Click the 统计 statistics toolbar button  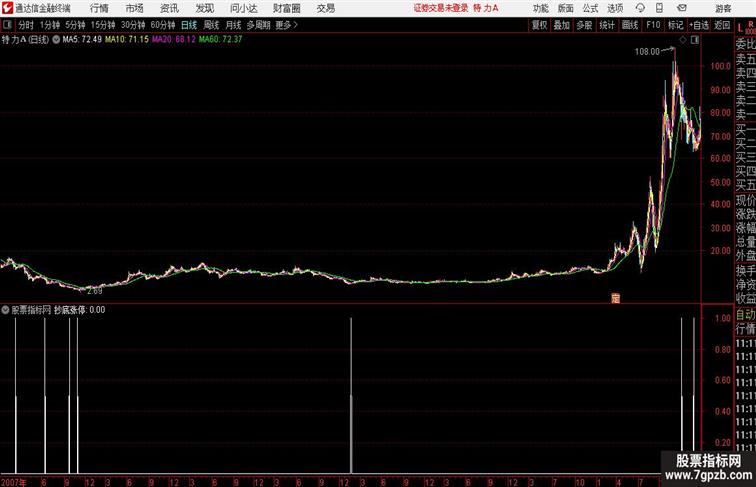607,25
